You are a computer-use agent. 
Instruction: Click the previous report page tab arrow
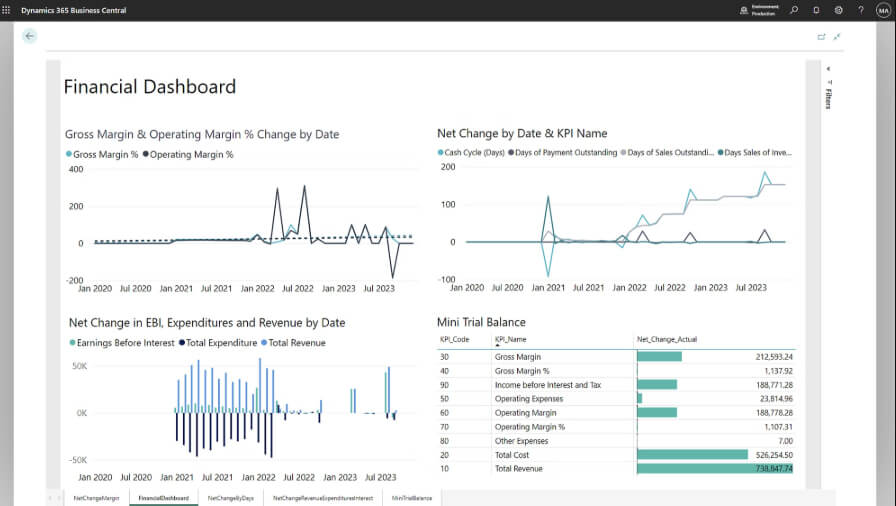50,498
